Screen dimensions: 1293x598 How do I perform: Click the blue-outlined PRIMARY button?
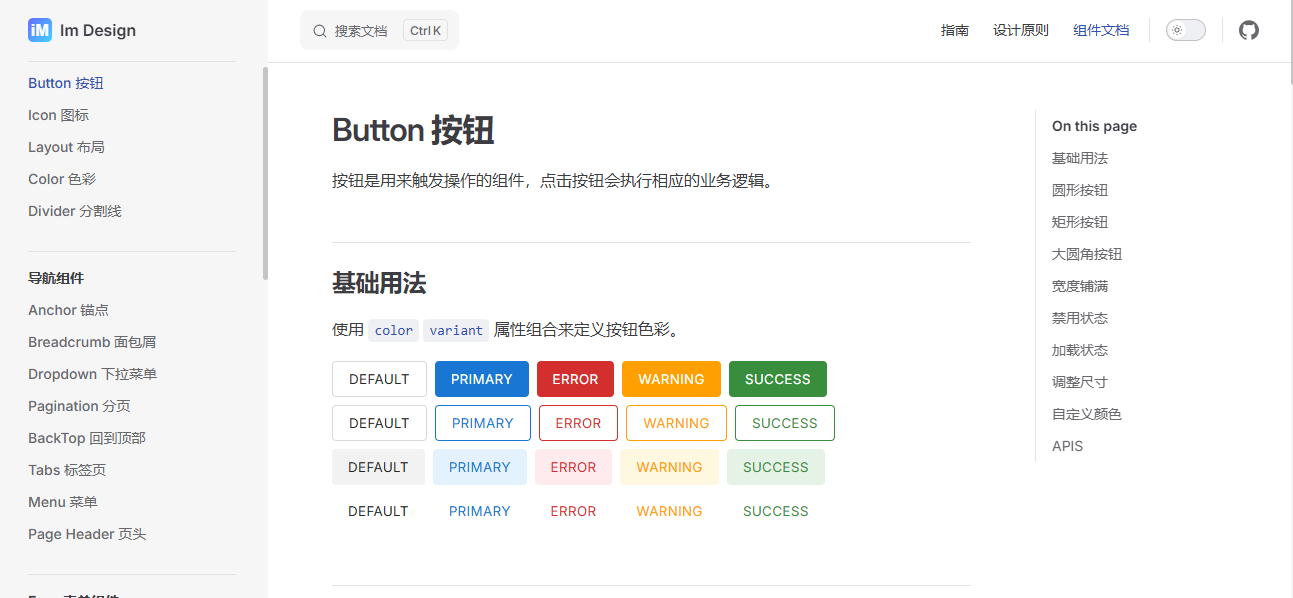click(x=483, y=423)
